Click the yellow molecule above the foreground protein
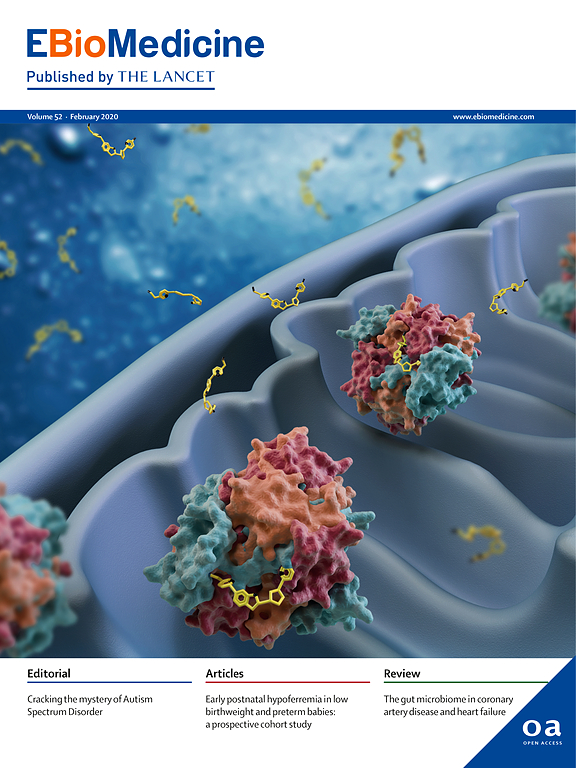 [x=215, y=387]
